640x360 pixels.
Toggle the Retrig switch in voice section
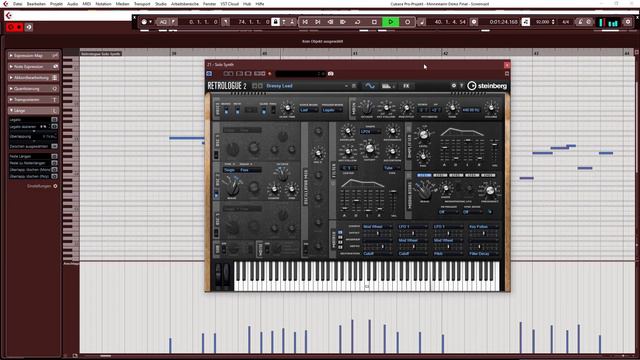pos(237,111)
